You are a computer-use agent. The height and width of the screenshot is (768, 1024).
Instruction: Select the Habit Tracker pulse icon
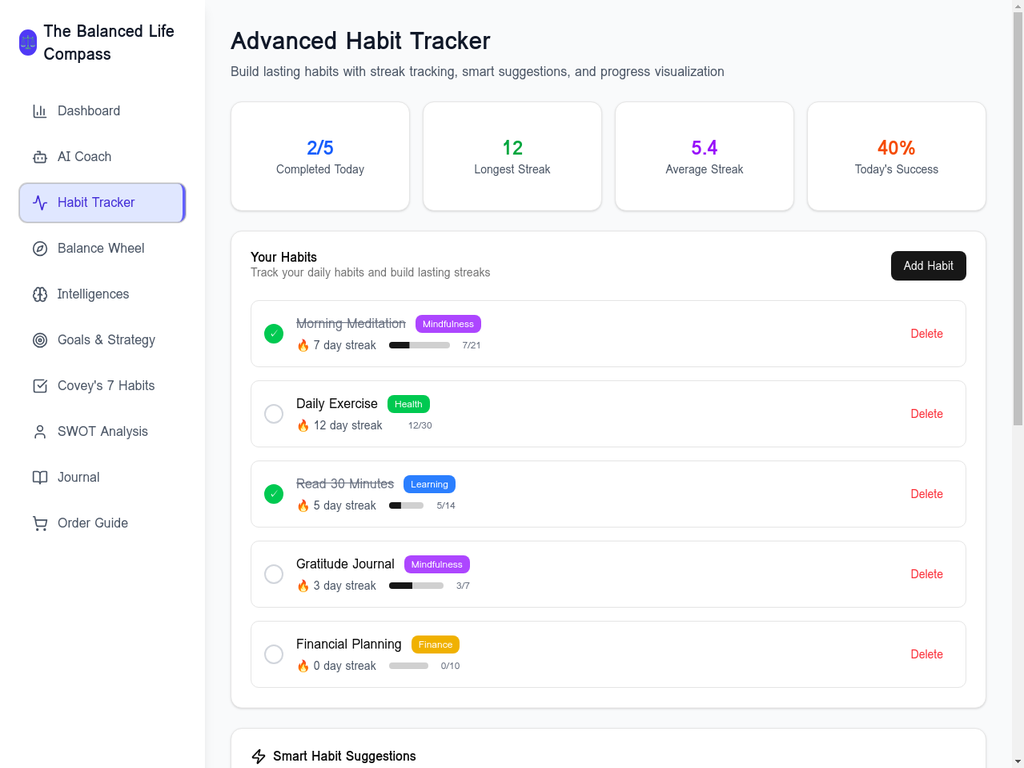point(40,202)
